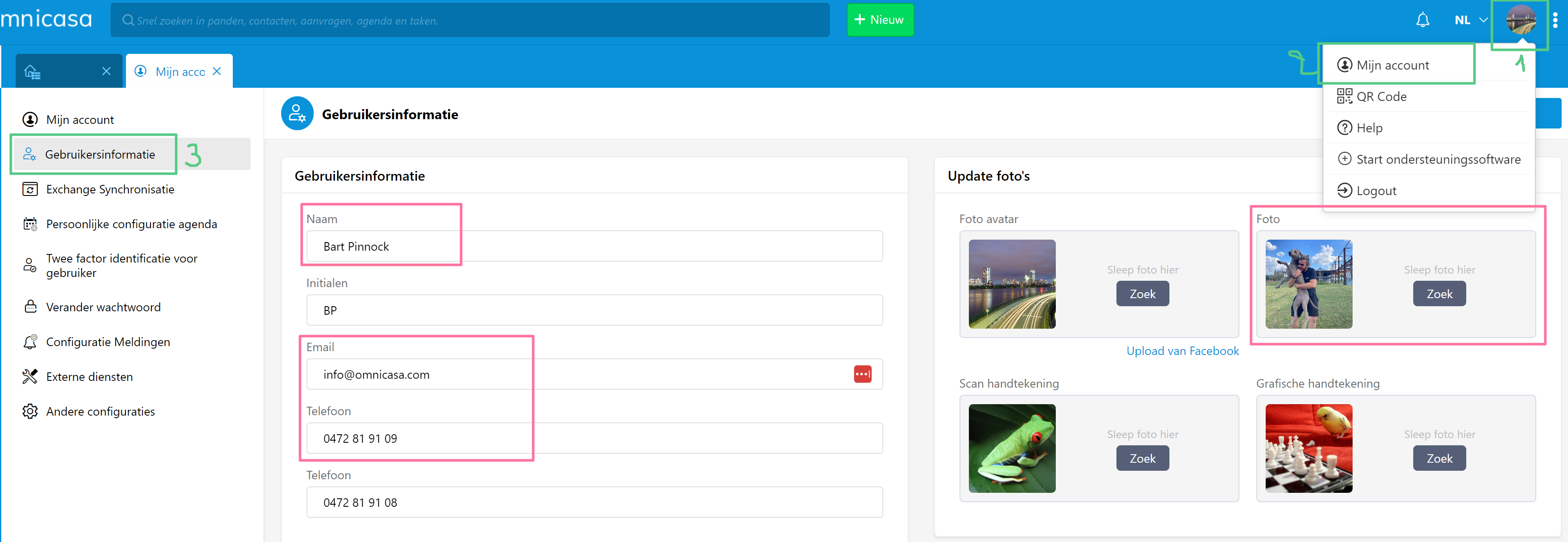Expand the NL language dropdown

pos(1470,20)
